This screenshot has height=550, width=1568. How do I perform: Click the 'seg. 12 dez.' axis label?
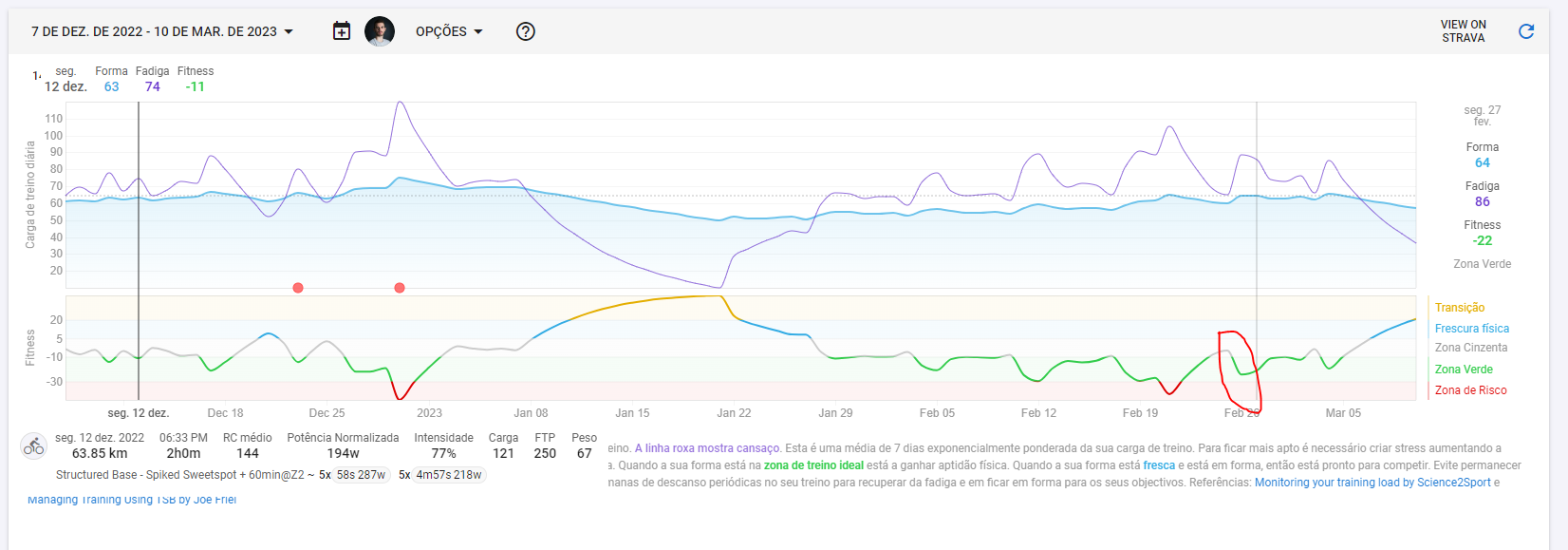(139, 413)
